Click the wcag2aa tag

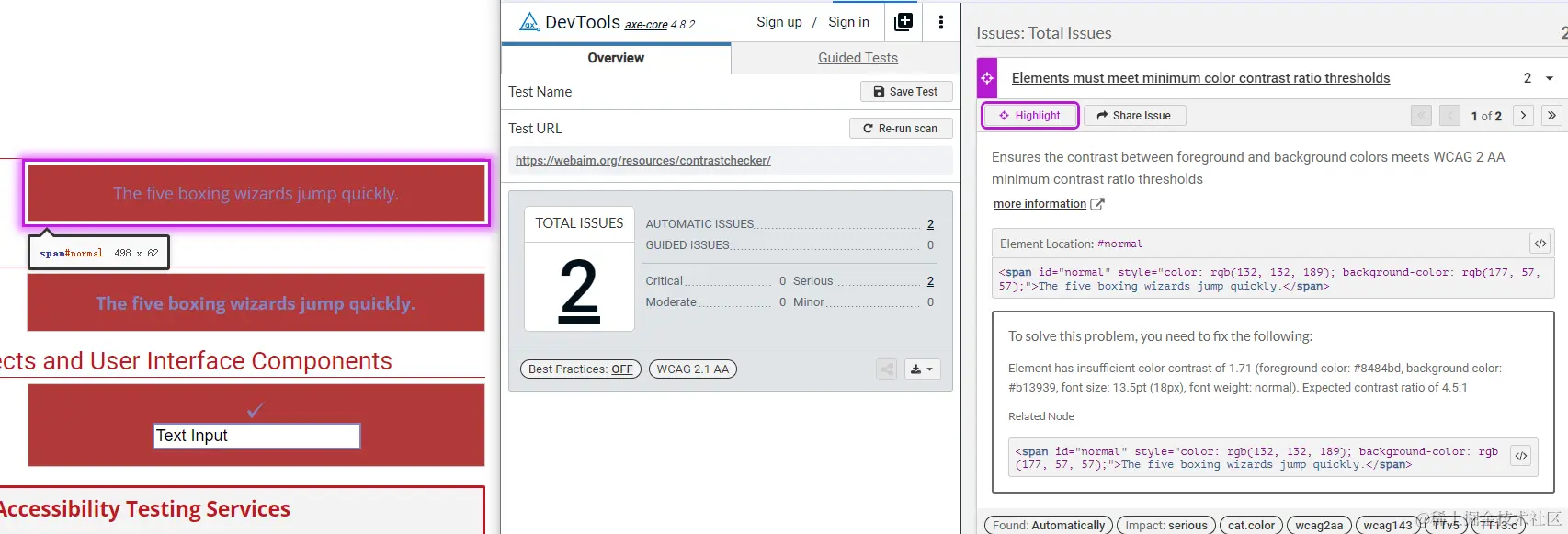coord(1319,526)
